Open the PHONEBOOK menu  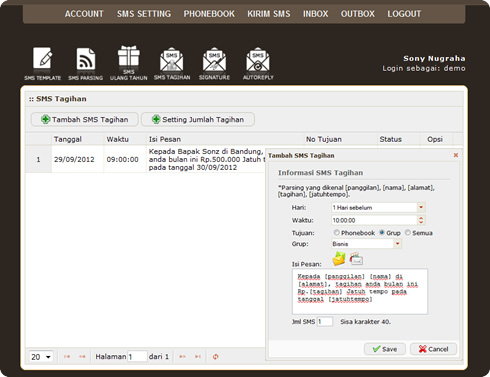[x=209, y=14]
